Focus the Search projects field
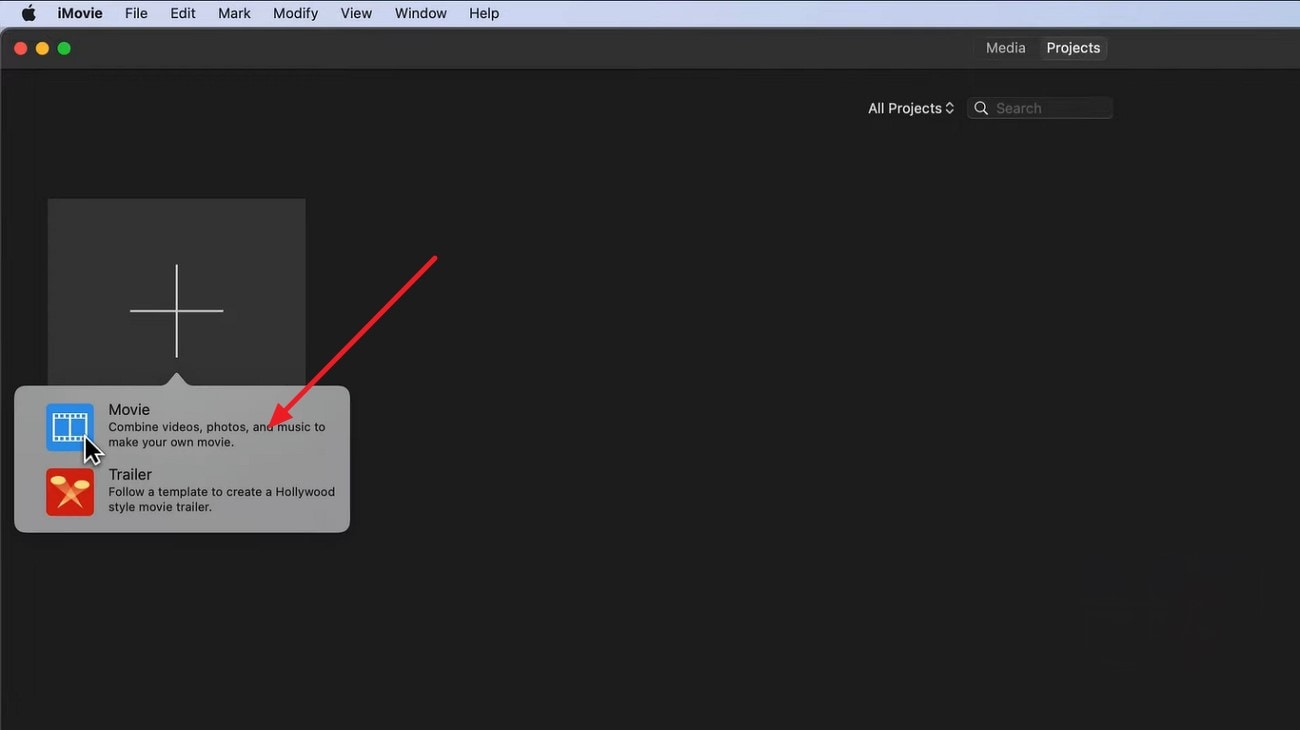The height and width of the screenshot is (730, 1300). pyautogui.click(x=1040, y=108)
